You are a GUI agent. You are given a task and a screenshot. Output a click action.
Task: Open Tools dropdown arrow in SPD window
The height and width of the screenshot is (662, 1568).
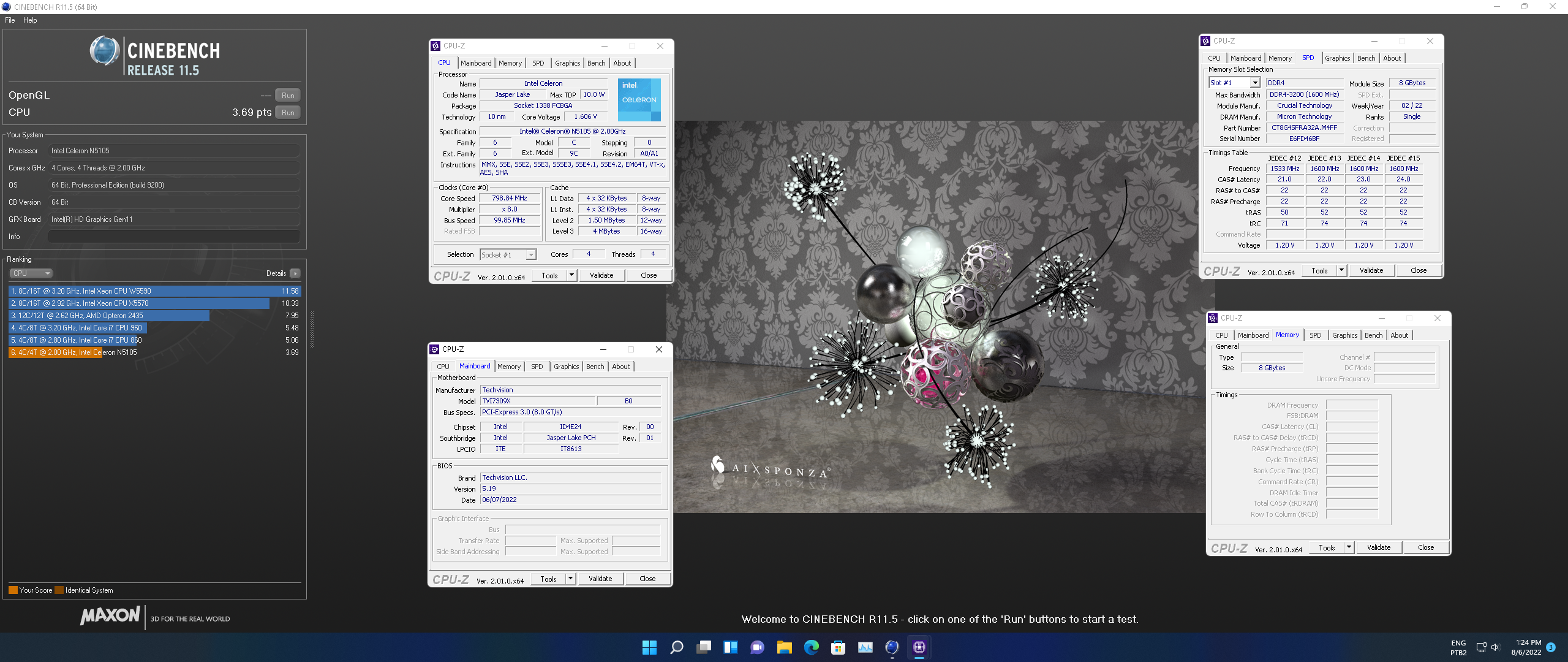[x=1341, y=270]
